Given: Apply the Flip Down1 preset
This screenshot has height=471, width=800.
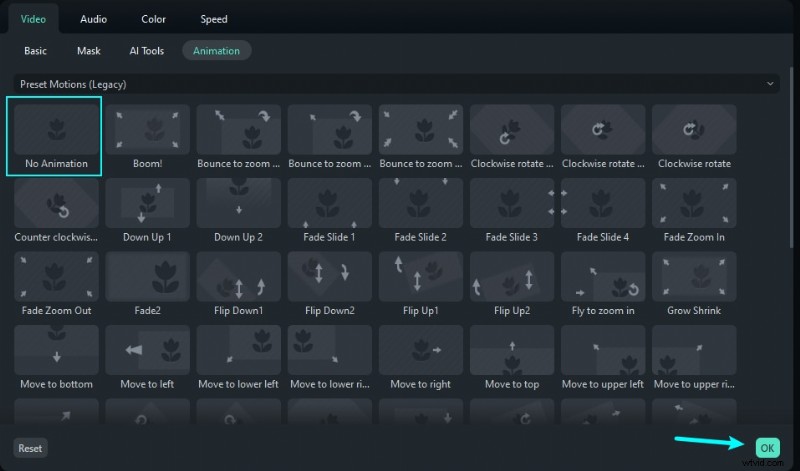Looking at the screenshot, I should pyautogui.click(x=238, y=283).
